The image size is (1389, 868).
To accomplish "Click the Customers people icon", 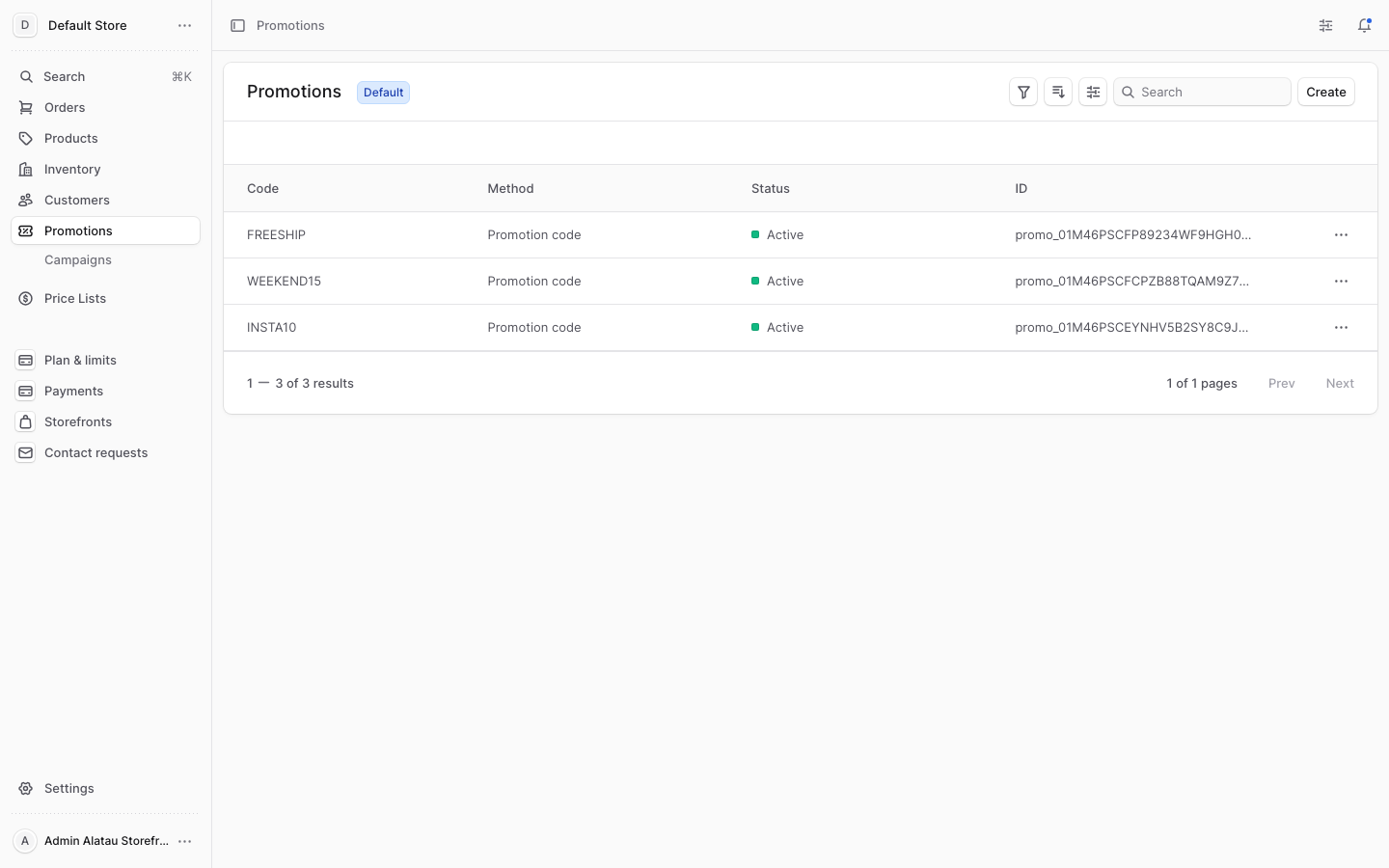I will click(x=26, y=201).
